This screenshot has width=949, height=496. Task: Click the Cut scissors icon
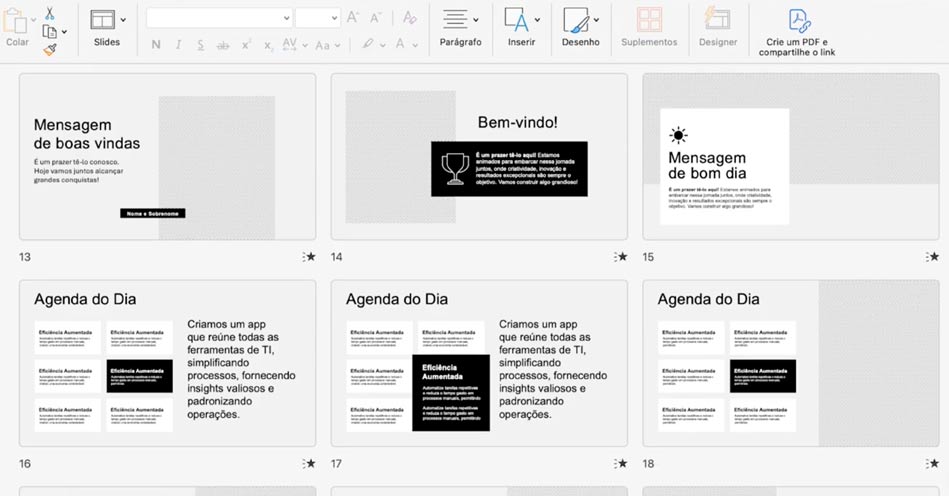(x=49, y=14)
